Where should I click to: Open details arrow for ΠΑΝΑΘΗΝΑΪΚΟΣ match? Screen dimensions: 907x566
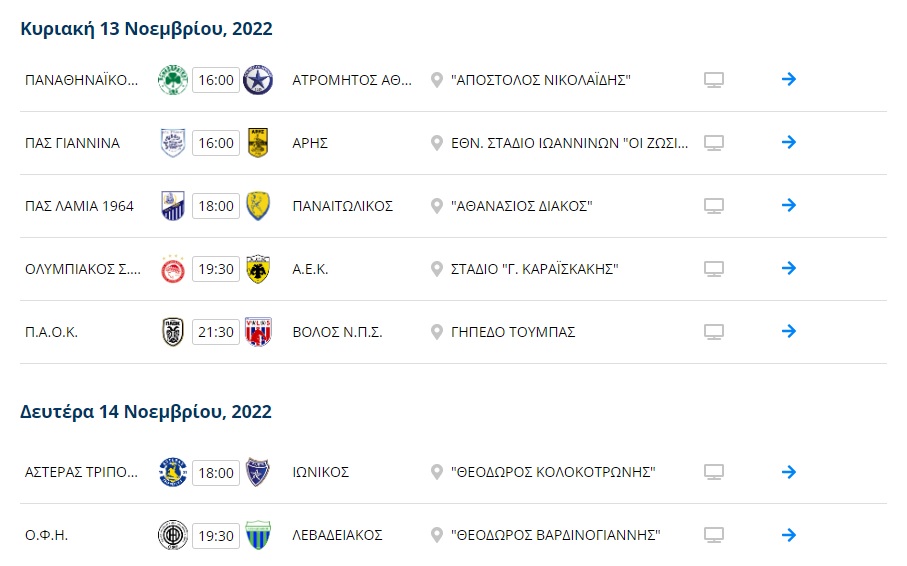789,79
